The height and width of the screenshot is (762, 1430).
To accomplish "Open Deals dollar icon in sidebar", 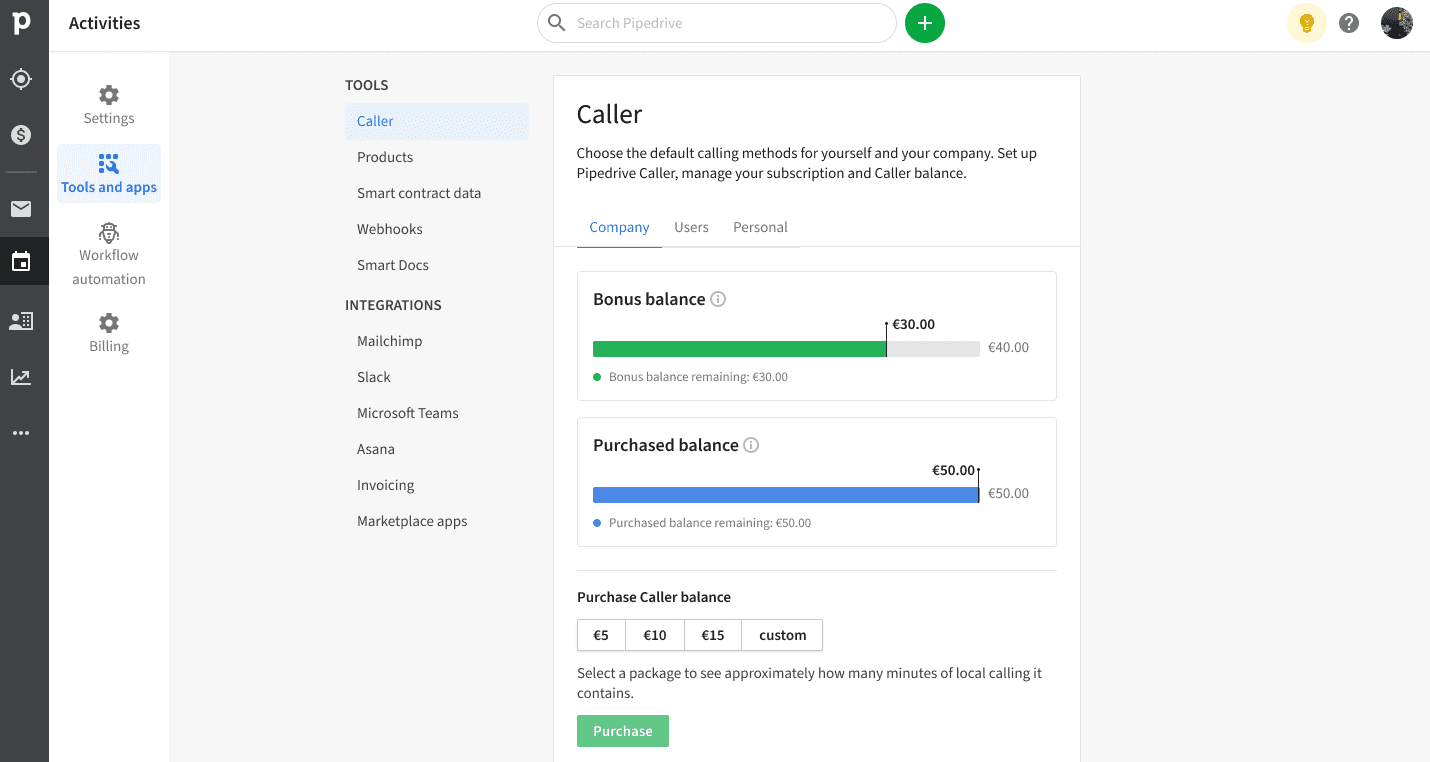I will point(21,135).
